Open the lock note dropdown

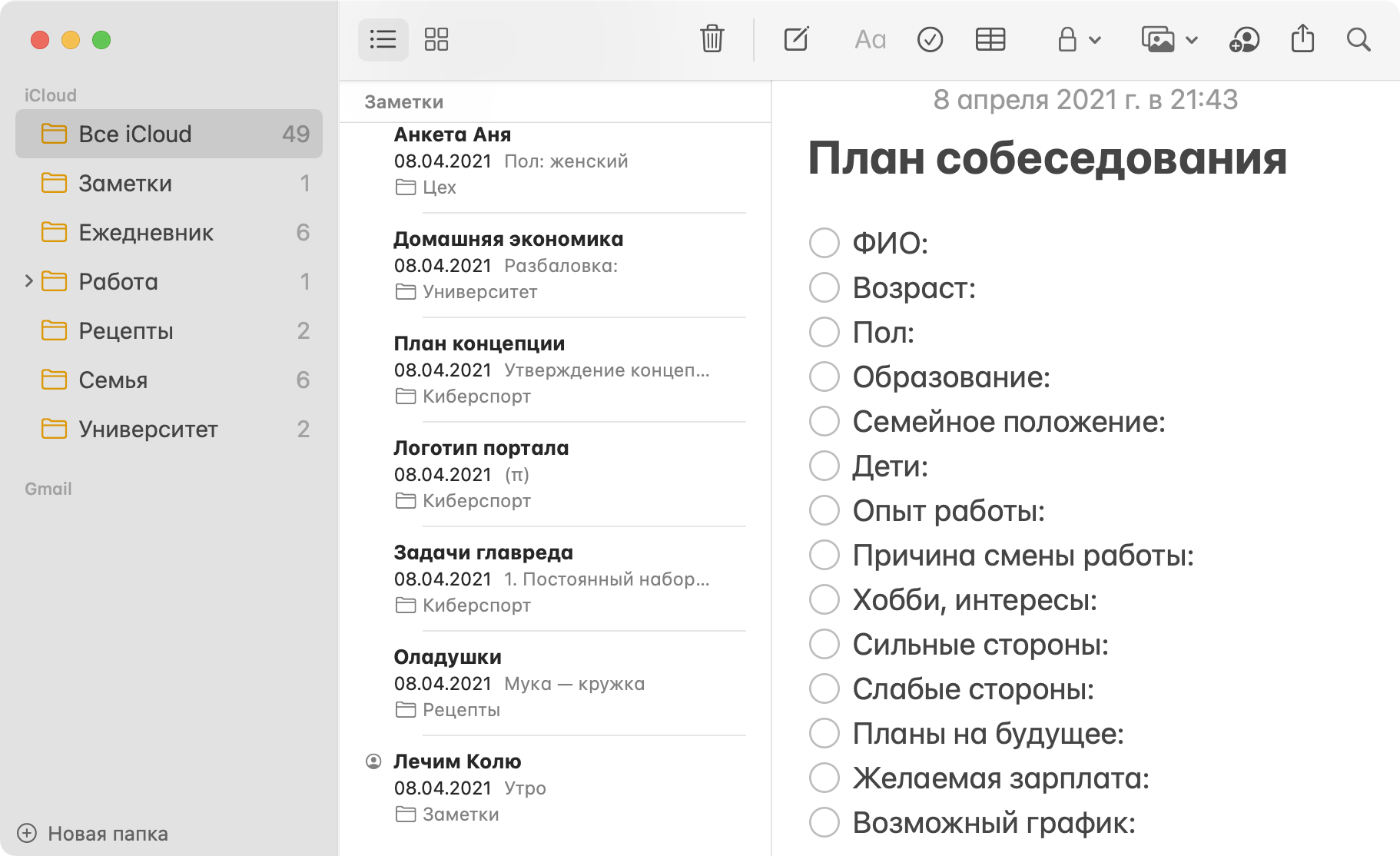(1079, 39)
